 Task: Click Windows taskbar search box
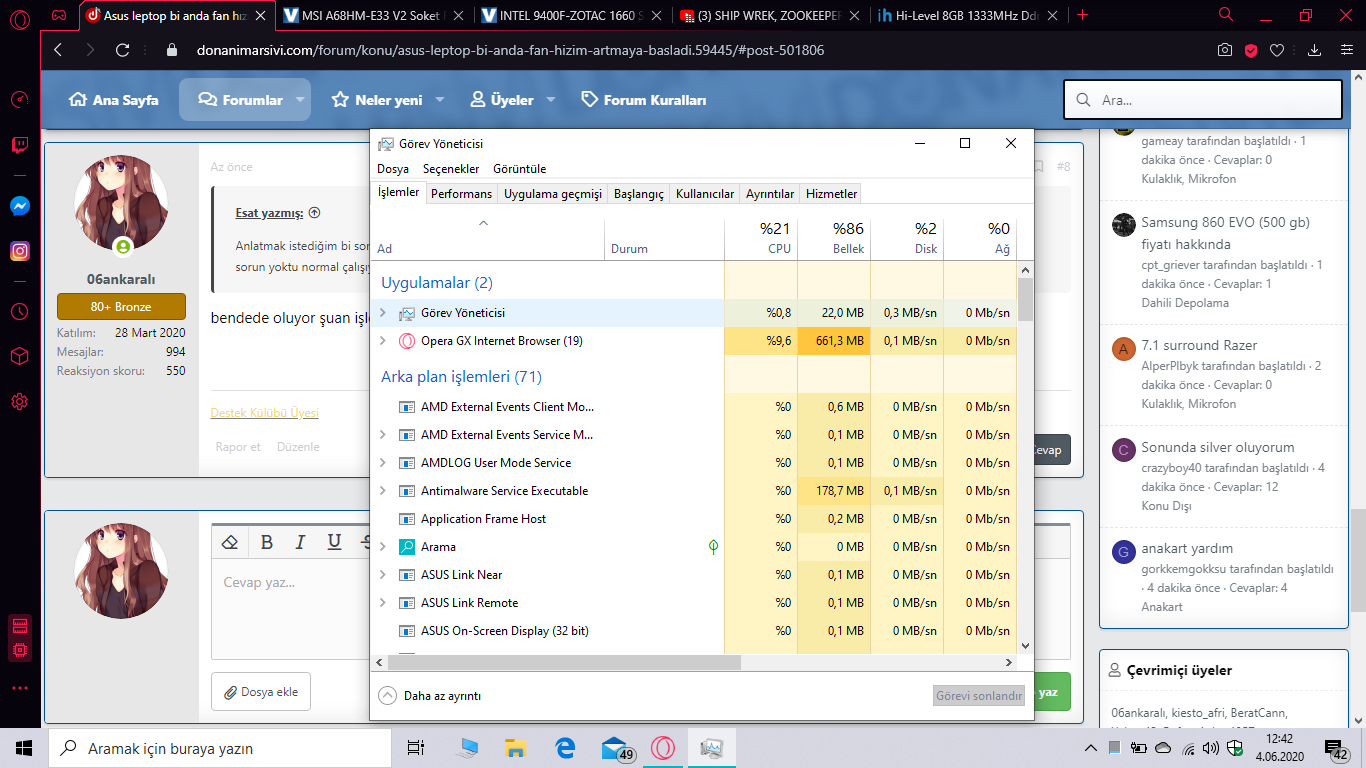pyautogui.click(x=221, y=748)
